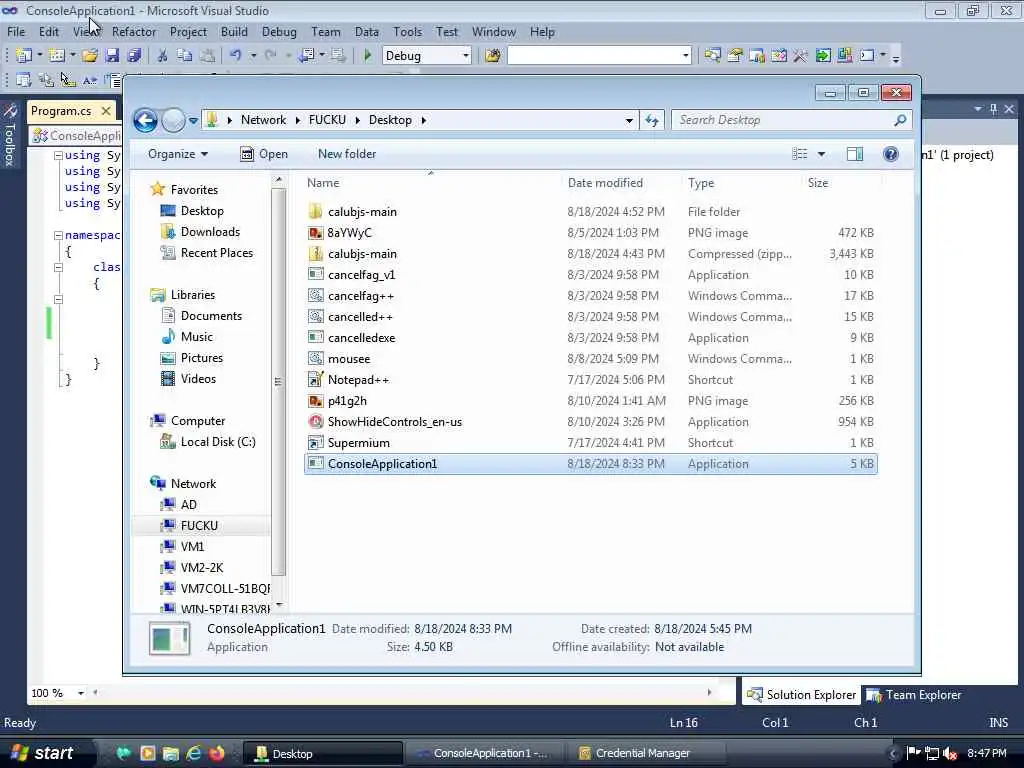Click the Network breadcrumb in address bar
Screen dimensions: 1024x768
[x=263, y=120]
